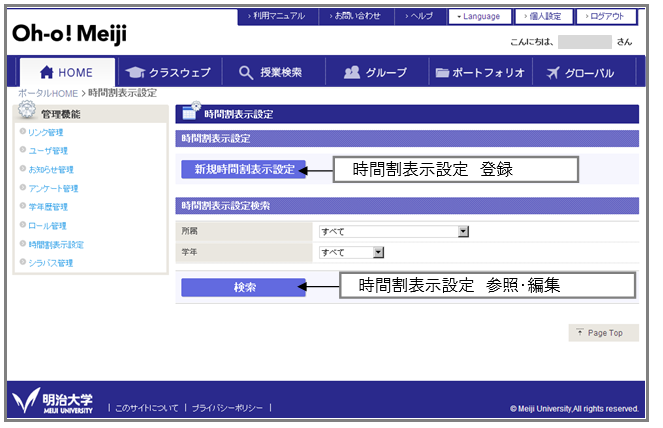Open the HOME tab
The height and width of the screenshot is (428, 663).
point(68,72)
